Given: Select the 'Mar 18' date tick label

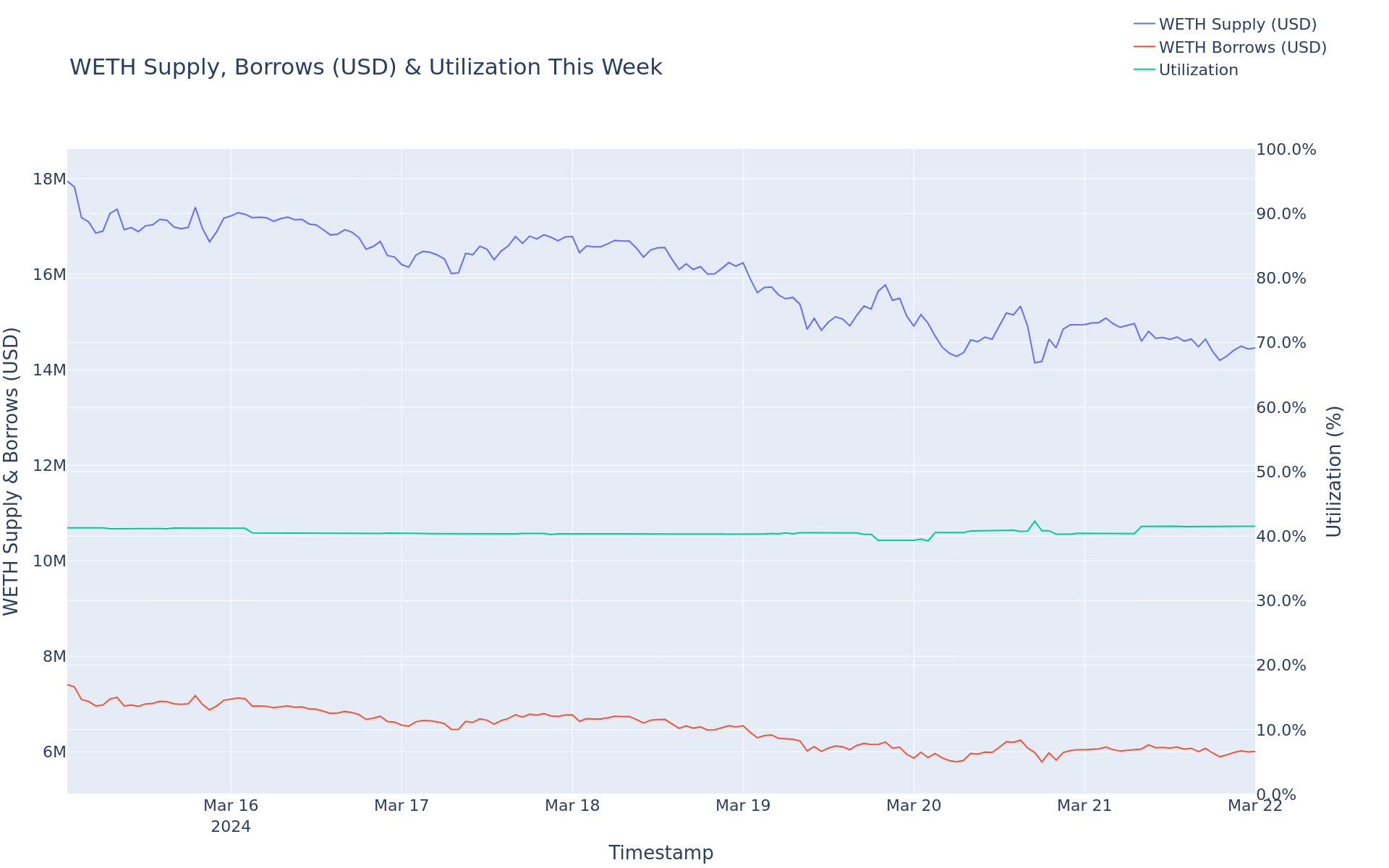Looking at the screenshot, I should [x=572, y=806].
